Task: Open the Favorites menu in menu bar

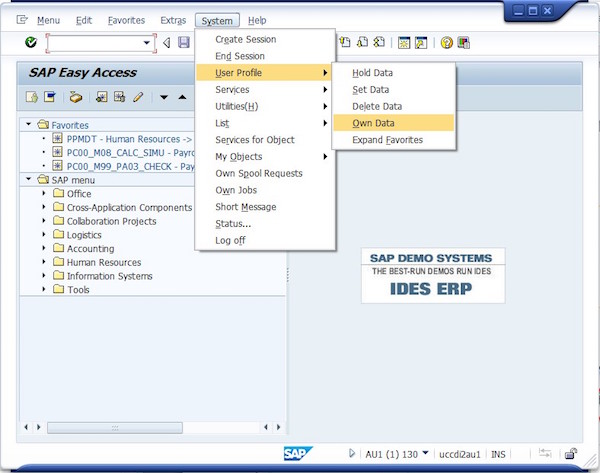Action: (x=126, y=20)
